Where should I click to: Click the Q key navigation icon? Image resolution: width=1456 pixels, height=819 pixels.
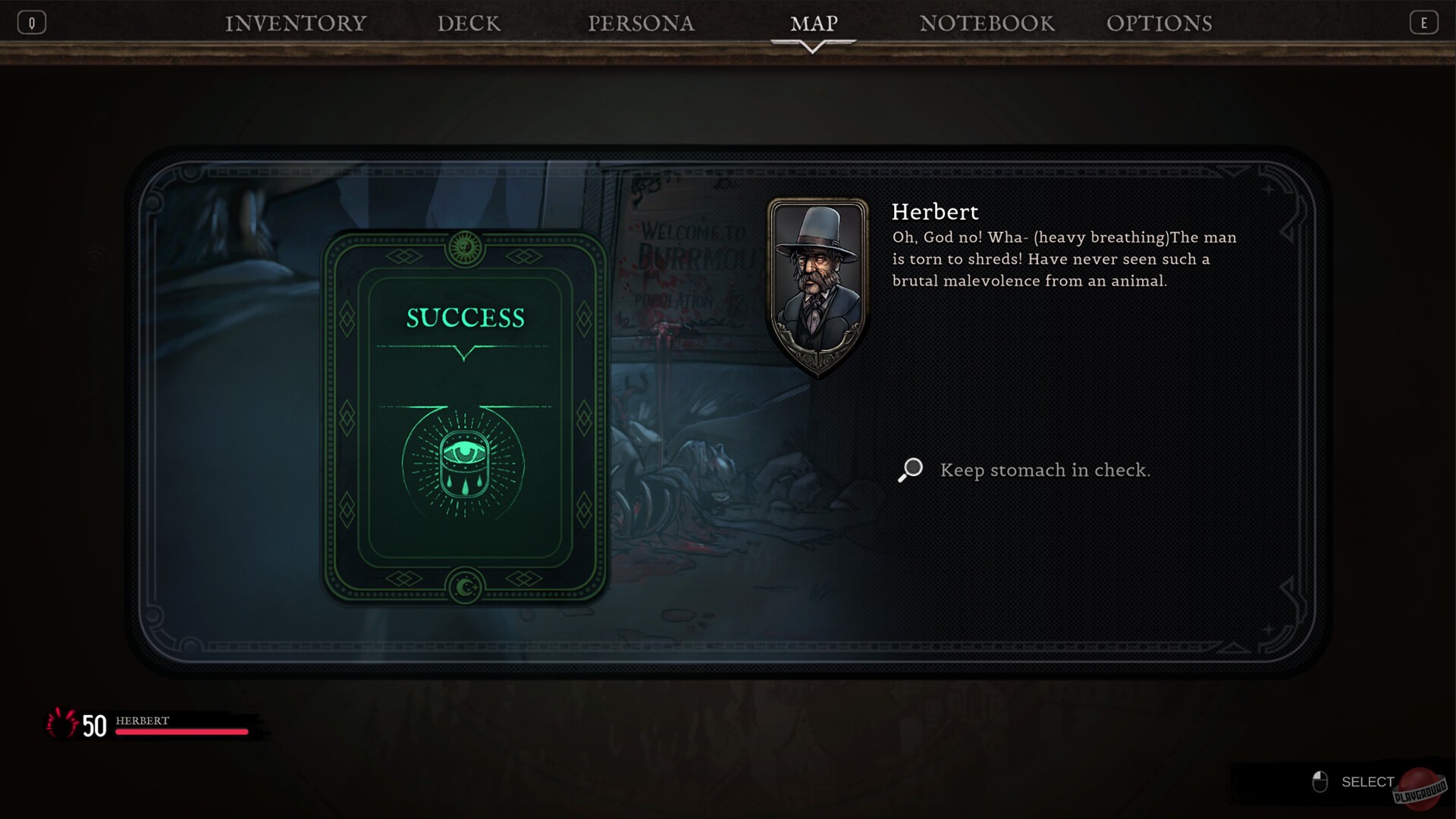32,23
